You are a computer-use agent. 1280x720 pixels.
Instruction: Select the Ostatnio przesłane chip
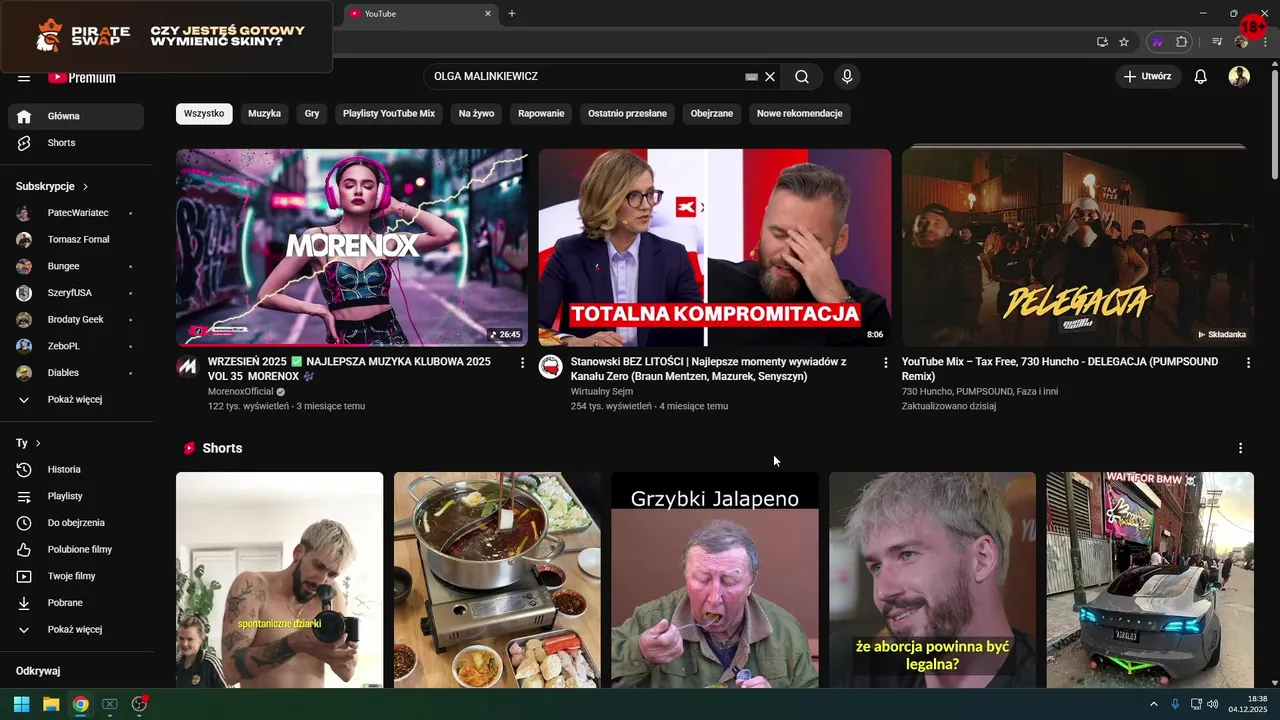(x=627, y=114)
